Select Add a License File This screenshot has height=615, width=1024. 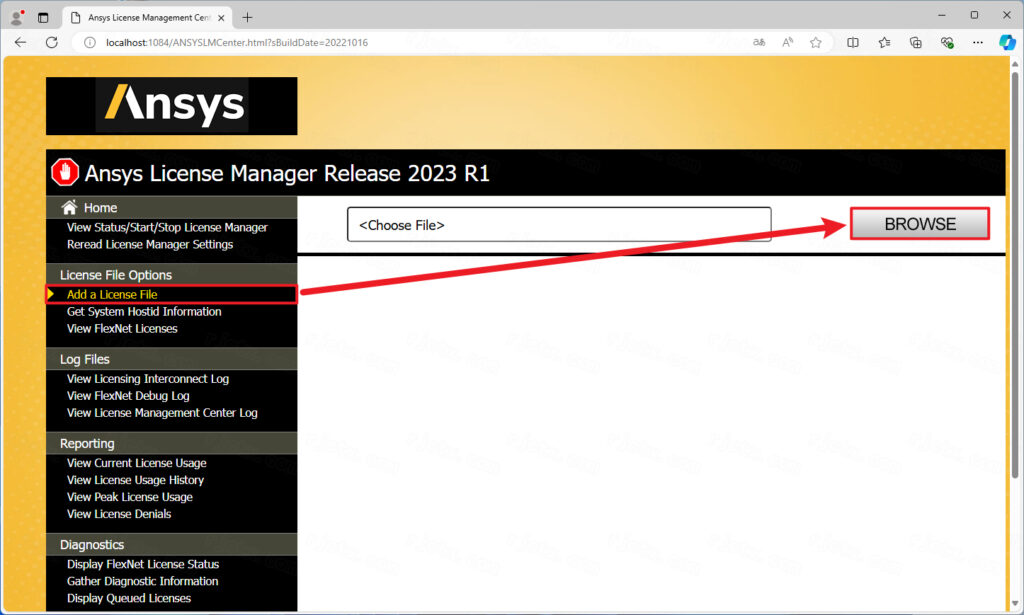tap(112, 294)
